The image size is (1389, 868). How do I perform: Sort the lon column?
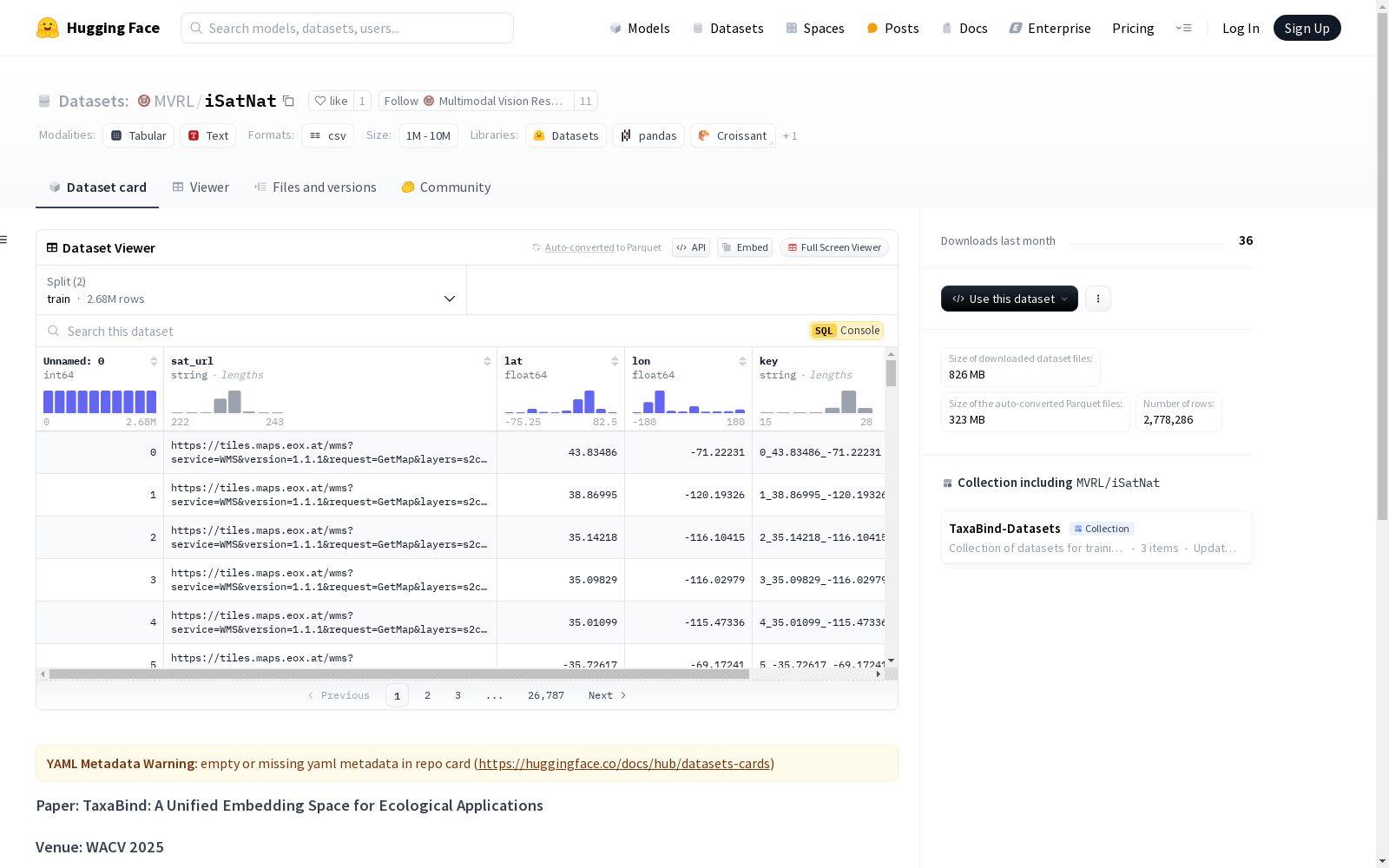point(742,361)
